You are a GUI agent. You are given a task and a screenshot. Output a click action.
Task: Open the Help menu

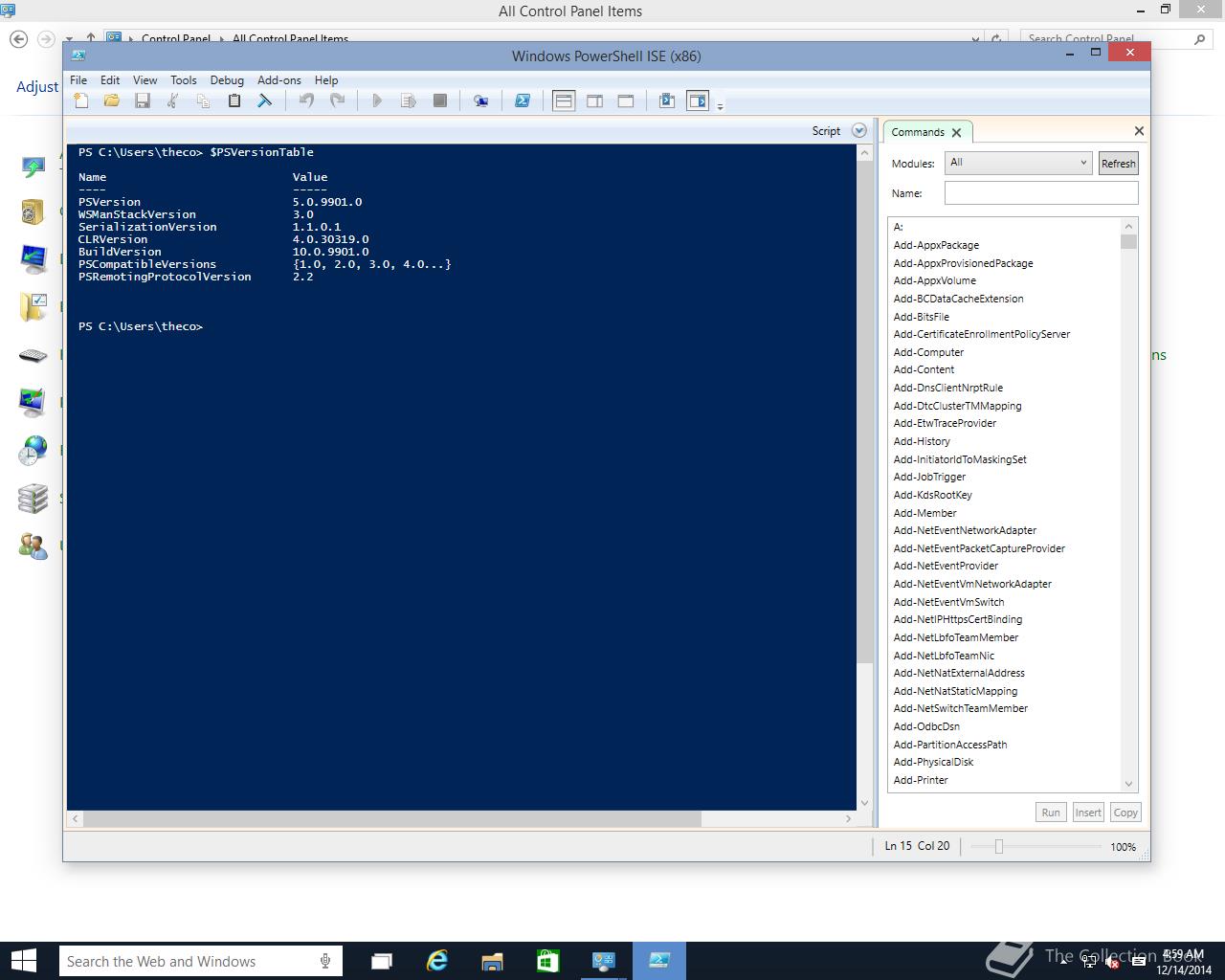click(326, 80)
